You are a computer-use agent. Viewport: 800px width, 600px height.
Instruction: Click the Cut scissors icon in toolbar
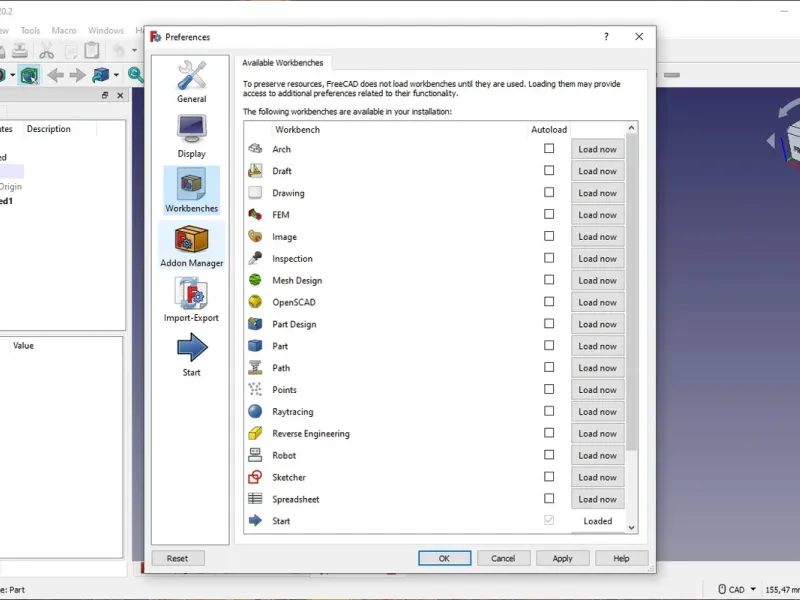pos(46,51)
